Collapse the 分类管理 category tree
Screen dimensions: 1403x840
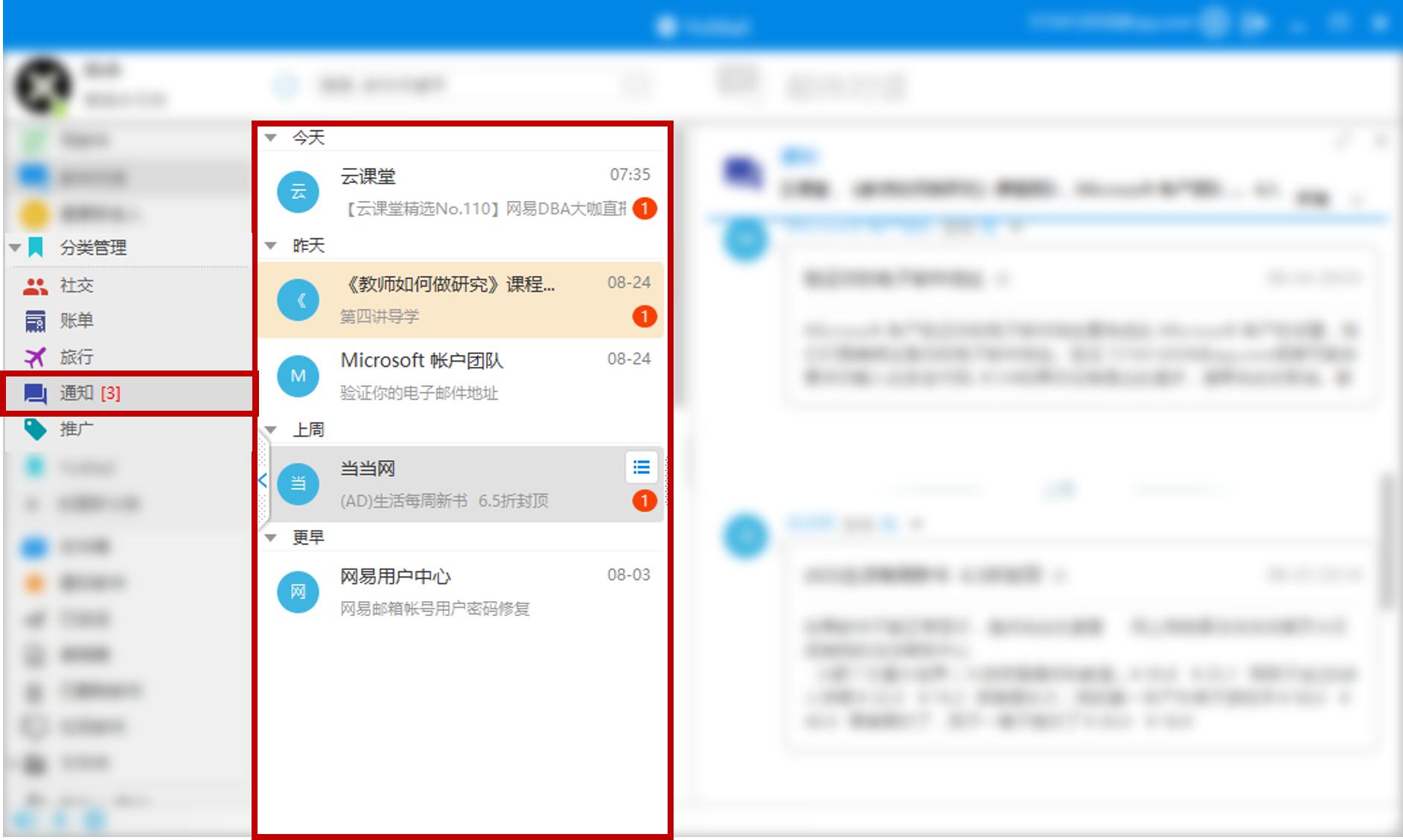15,248
